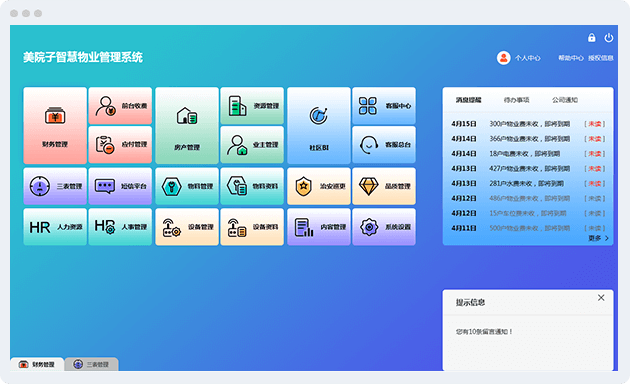Switch to the 公司通知 tab

pyautogui.click(x=565, y=100)
